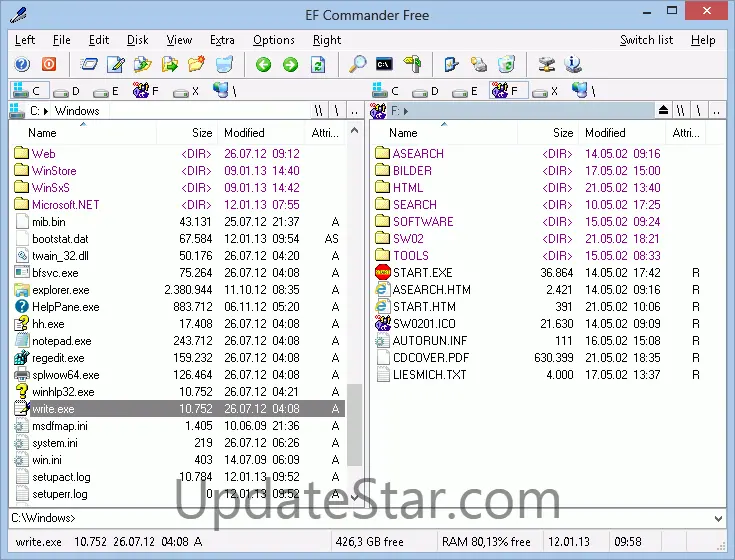Click the orange Exit power toolbar icon
735x560 pixels.
click(x=49, y=64)
